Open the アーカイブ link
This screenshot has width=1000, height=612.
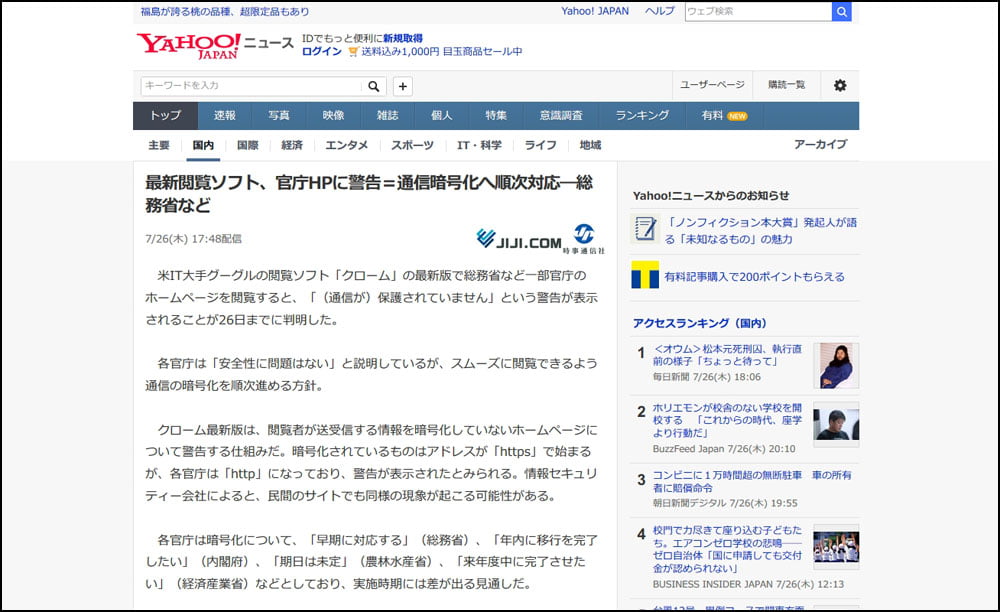click(x=820, y=145)
